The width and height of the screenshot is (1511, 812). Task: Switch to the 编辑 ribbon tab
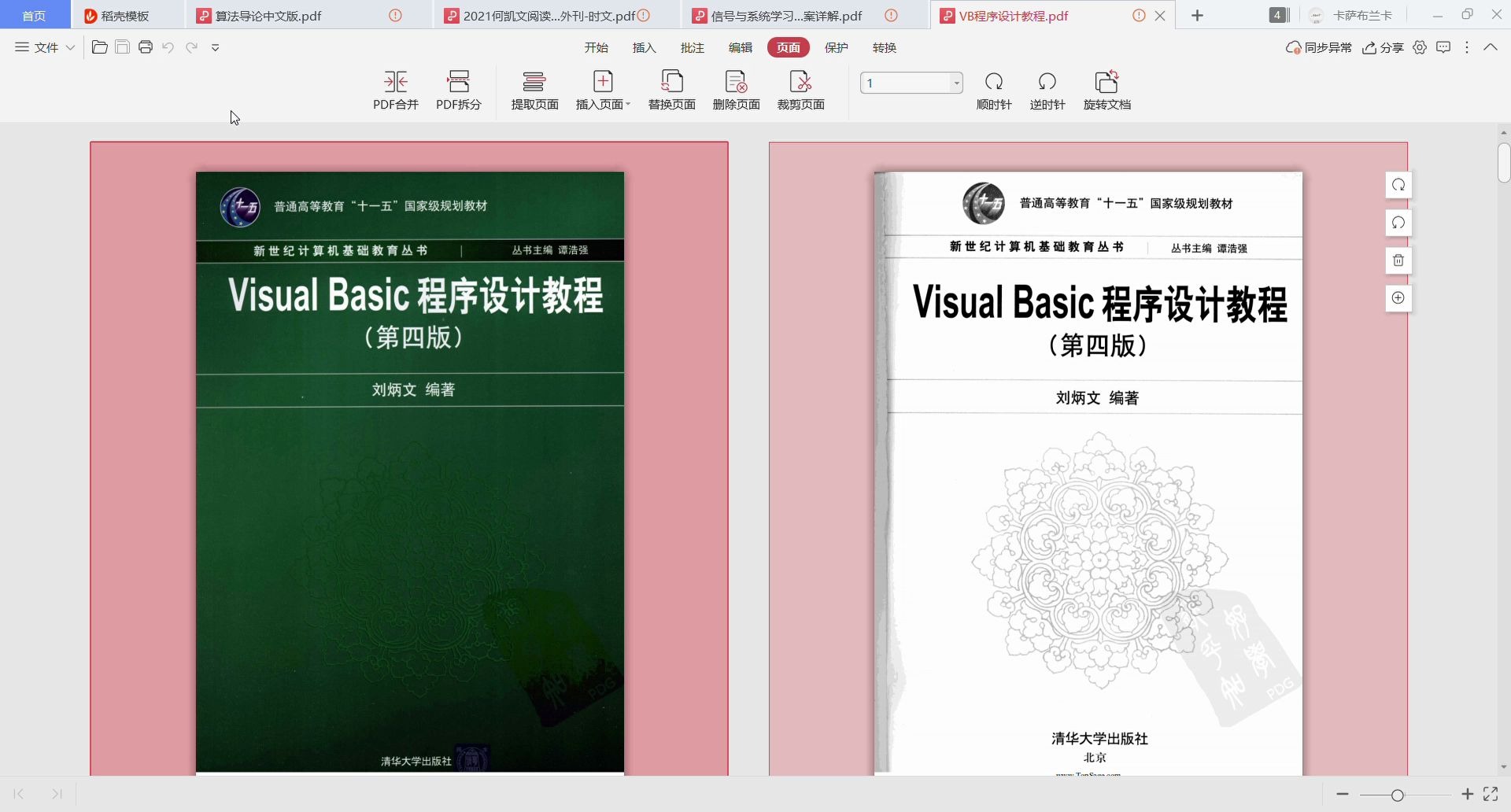tap(740, 47)
